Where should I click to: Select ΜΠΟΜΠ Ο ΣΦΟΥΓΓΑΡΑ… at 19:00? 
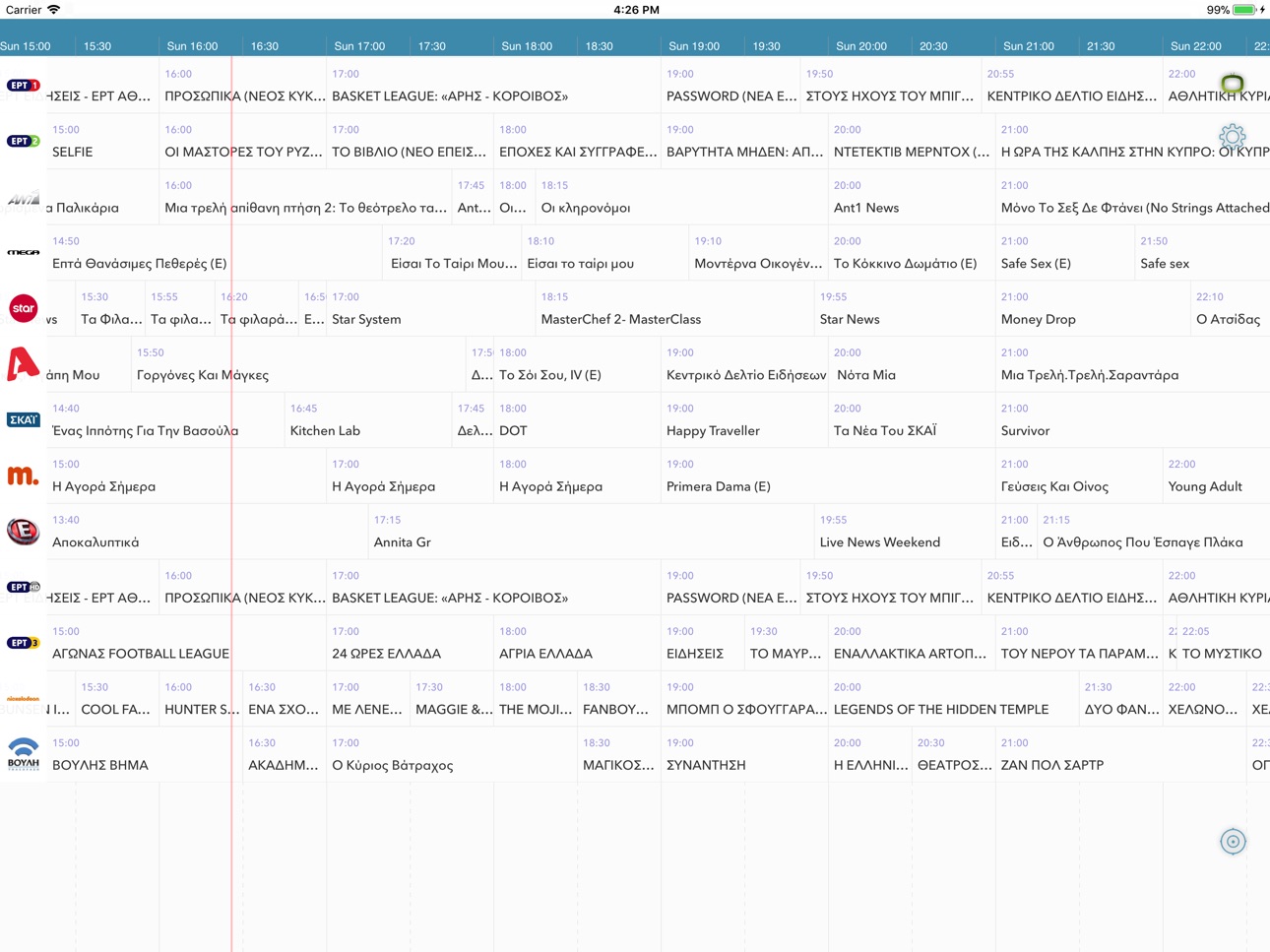tap(744, 700)
